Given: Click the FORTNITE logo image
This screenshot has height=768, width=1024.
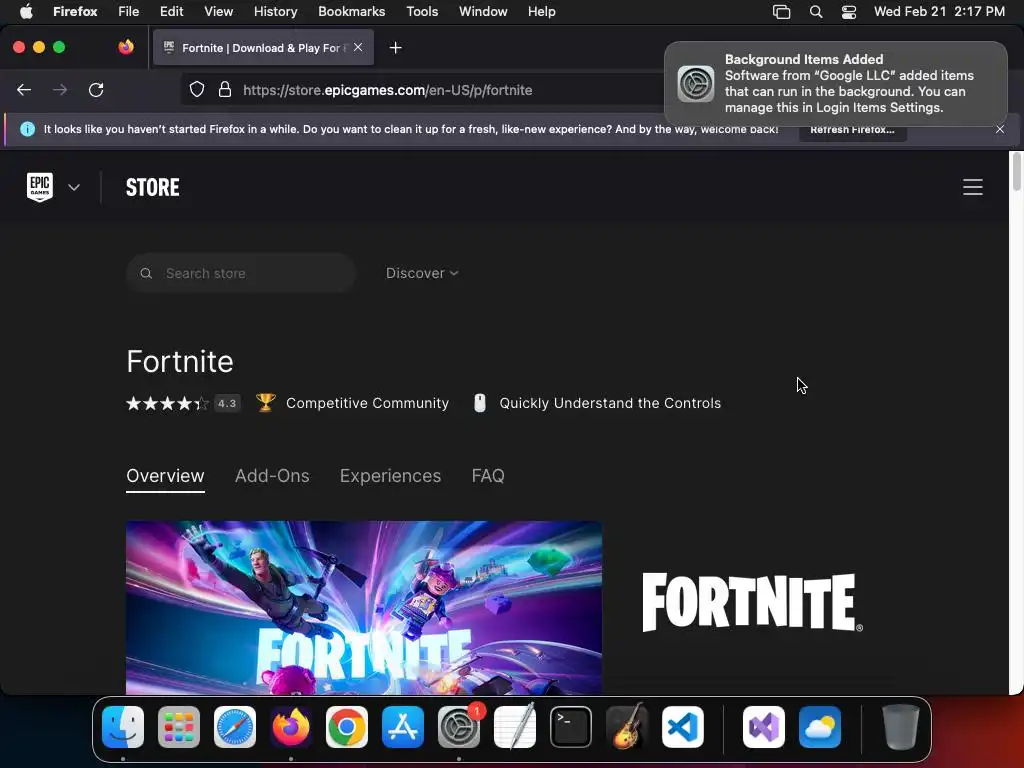Looking at the screenshot, I should (x=752, y=602).
